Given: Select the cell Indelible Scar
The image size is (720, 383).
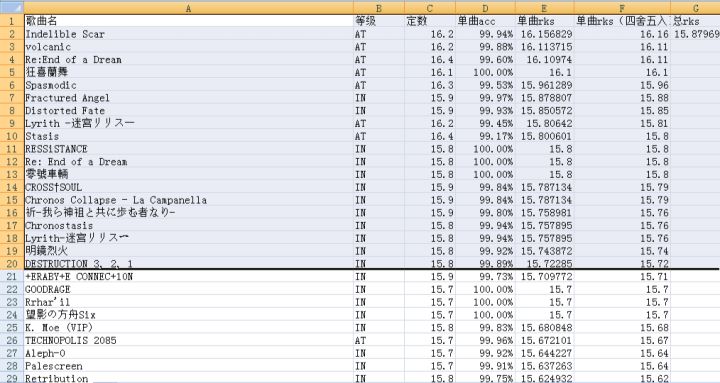Looking at the screenshot, I should (x=188, y=34).
